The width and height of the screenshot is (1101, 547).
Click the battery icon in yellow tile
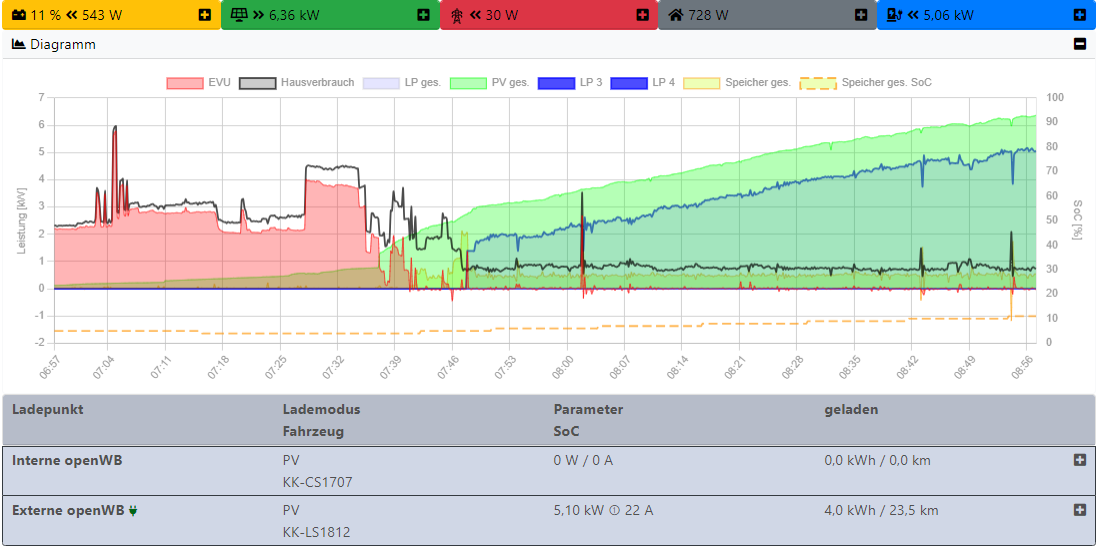click(18, 15)
